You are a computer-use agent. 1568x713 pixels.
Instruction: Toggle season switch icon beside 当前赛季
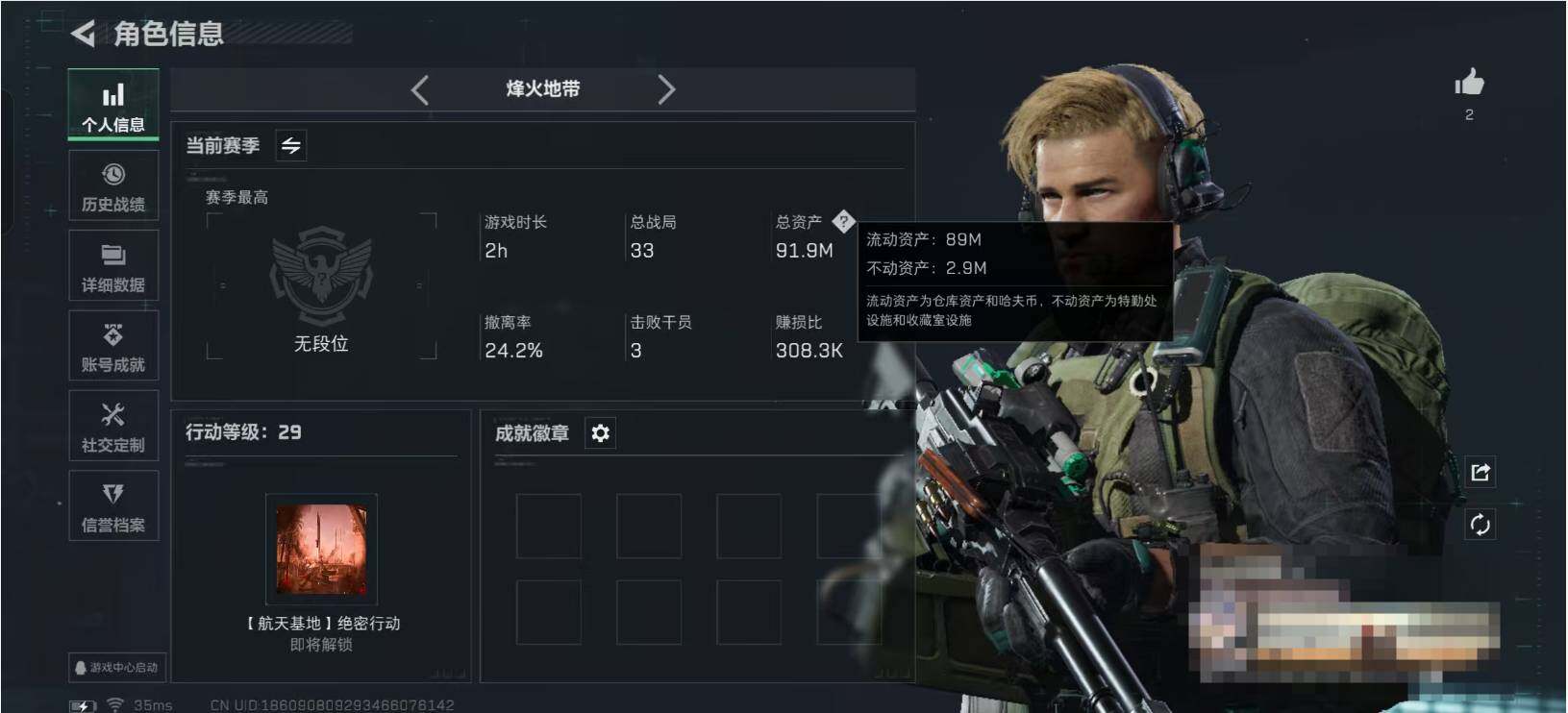(291, 145)
